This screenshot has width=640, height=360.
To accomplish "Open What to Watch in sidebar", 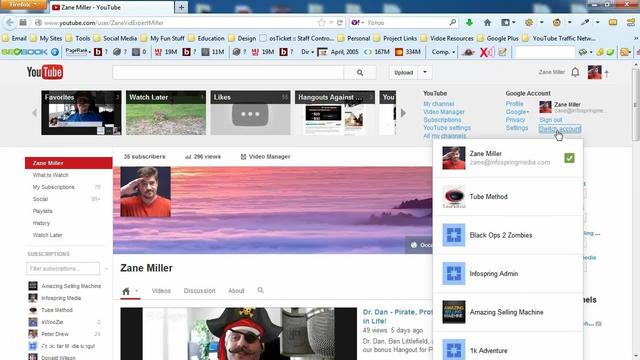I will (x=51, y=175).
